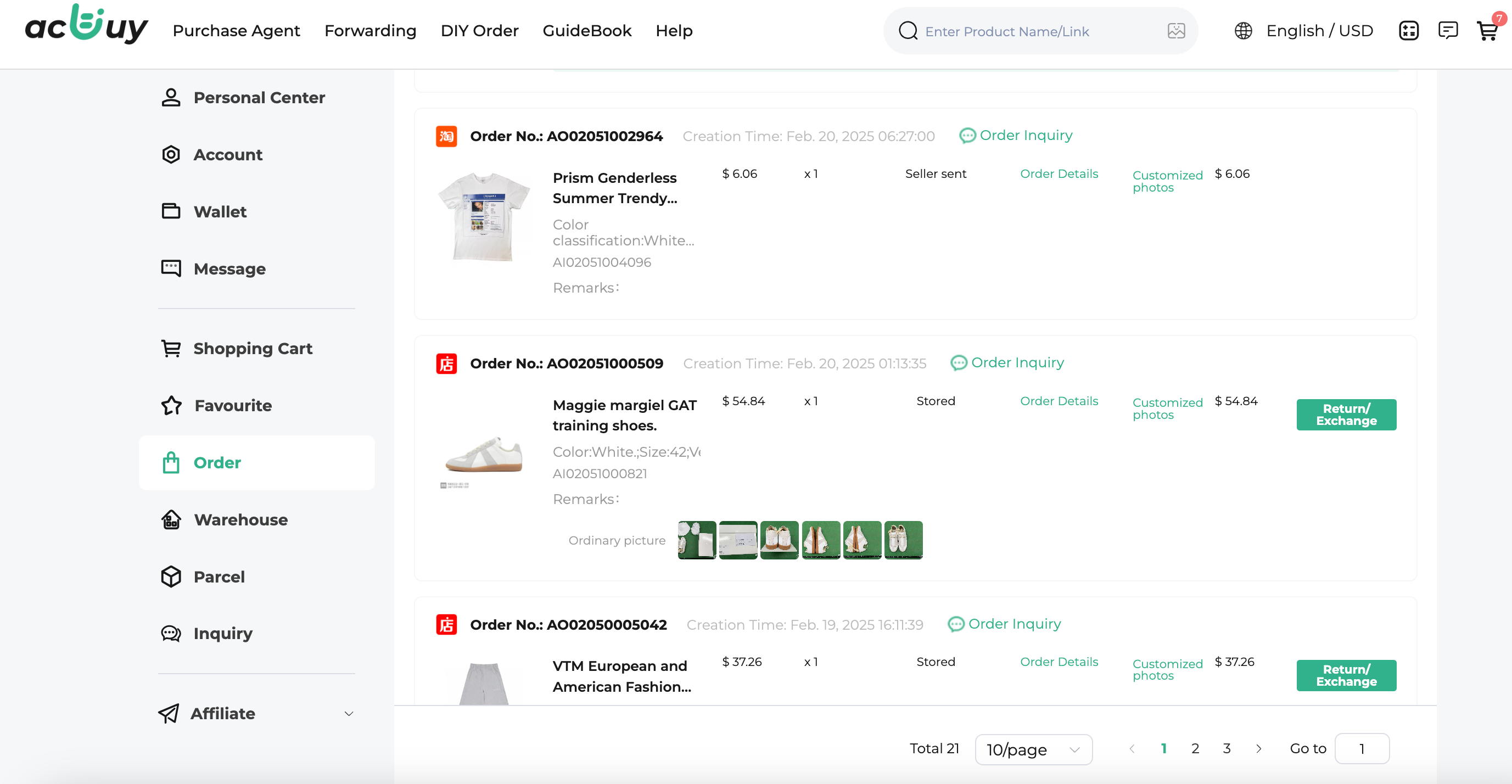The height and width of the screenshot is (784, 1512).
Task: Click the Go to page input
Action: click(x=1362, y=749)
